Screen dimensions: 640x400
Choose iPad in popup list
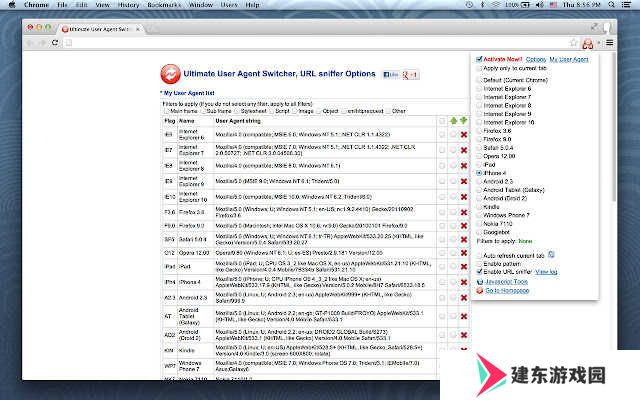[x=479, y=164]
